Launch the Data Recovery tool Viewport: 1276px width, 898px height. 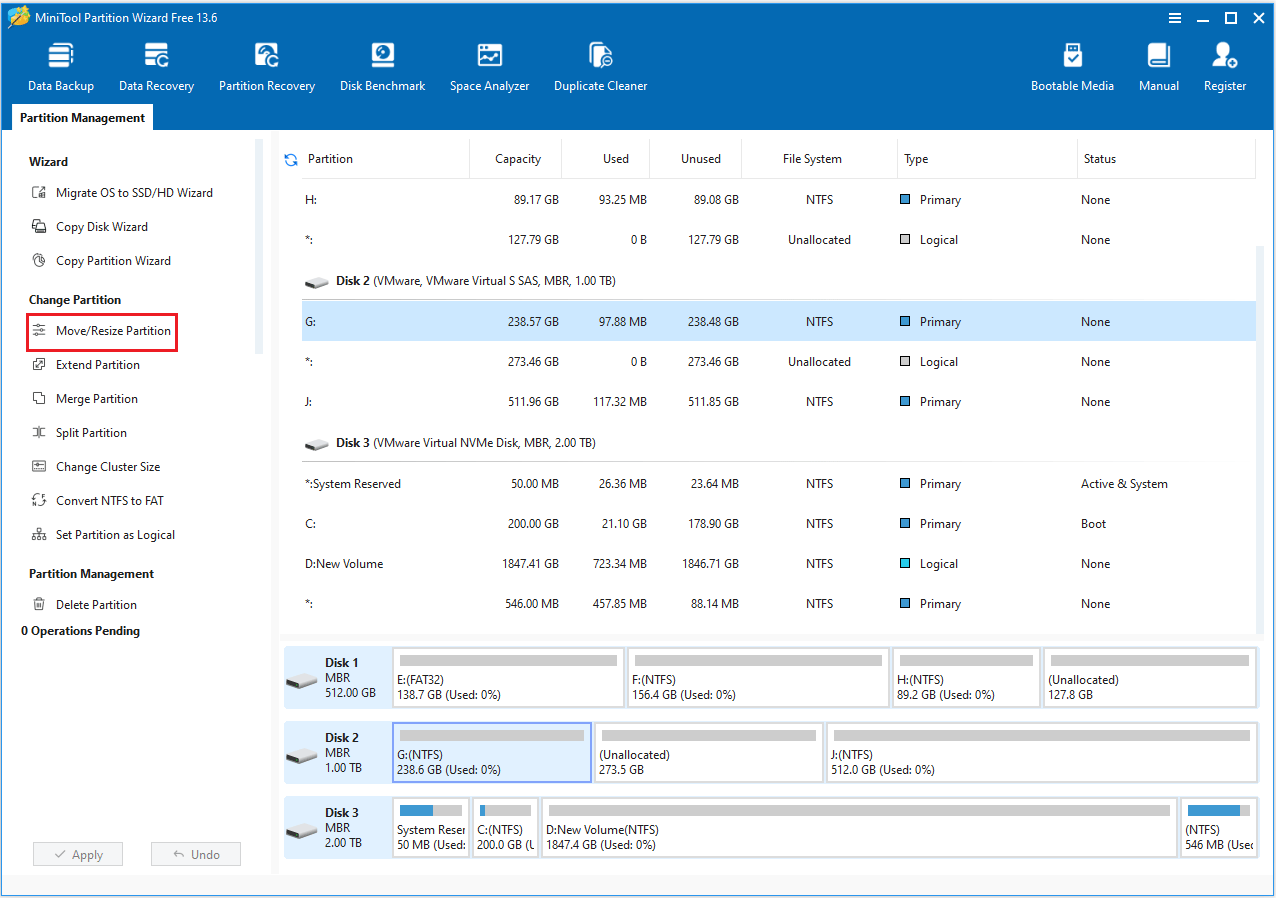[156, 67]
